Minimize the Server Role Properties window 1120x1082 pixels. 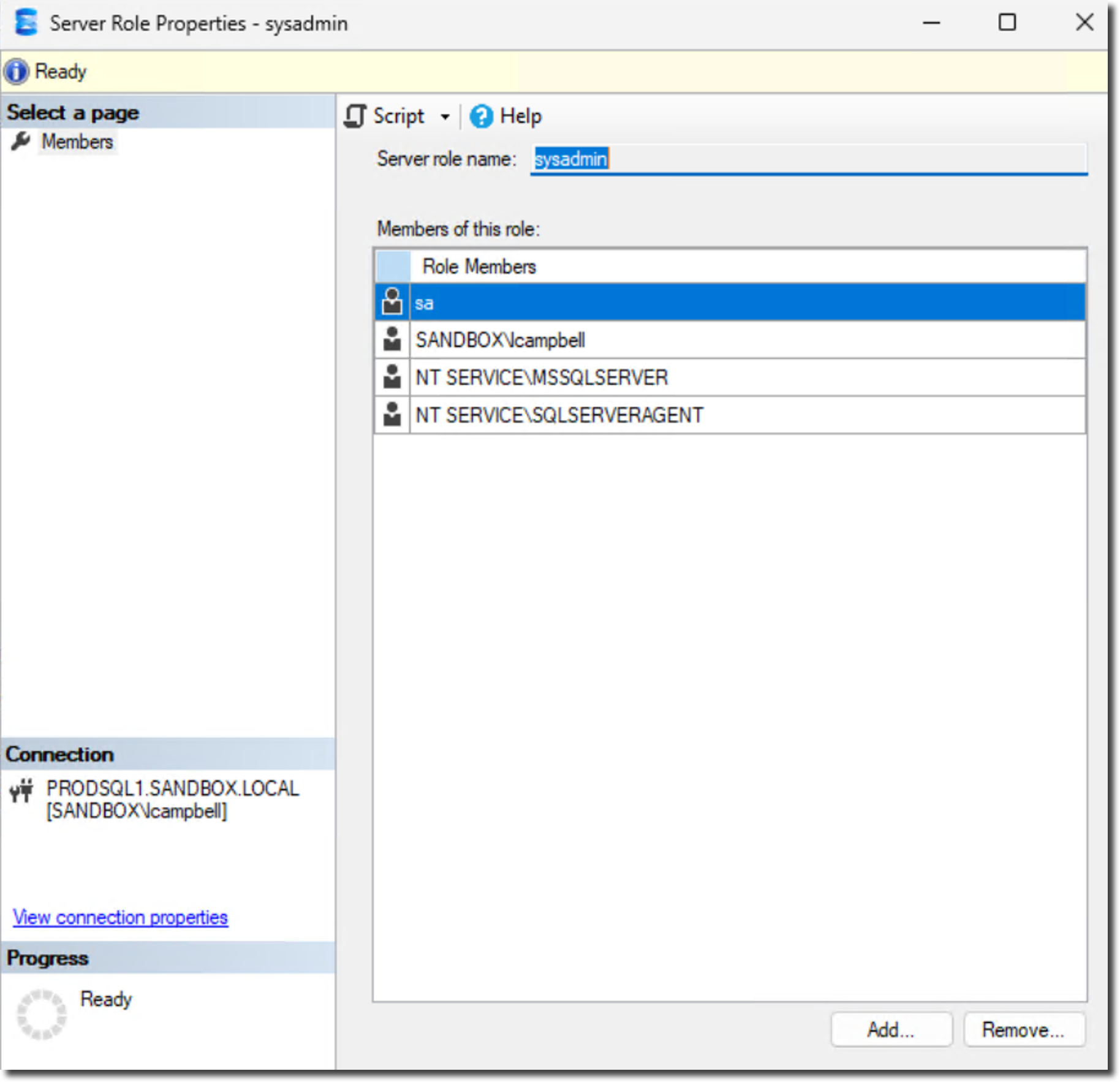(x=931, y=23)
